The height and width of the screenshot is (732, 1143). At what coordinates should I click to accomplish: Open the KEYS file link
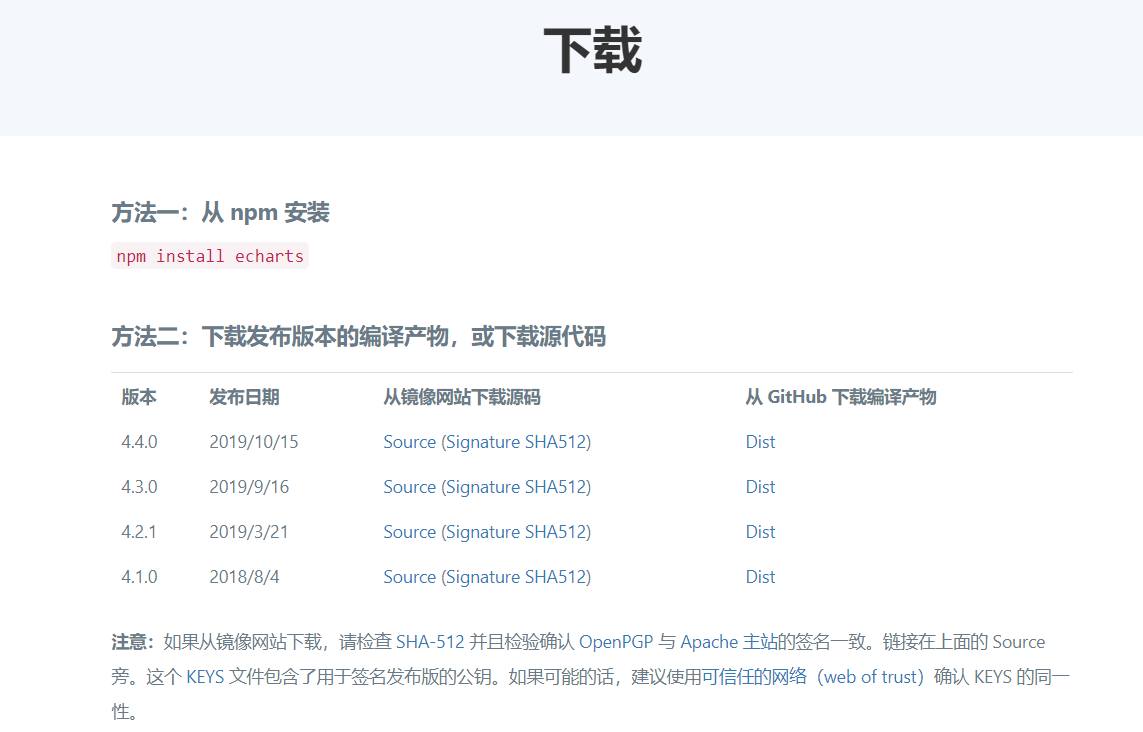pos(205,677)
